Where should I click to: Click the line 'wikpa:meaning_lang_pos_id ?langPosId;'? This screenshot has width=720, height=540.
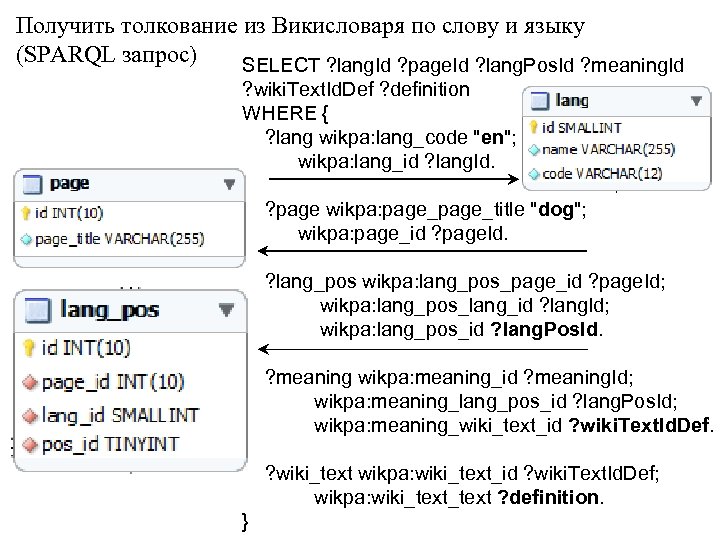(x=496, y=401)
